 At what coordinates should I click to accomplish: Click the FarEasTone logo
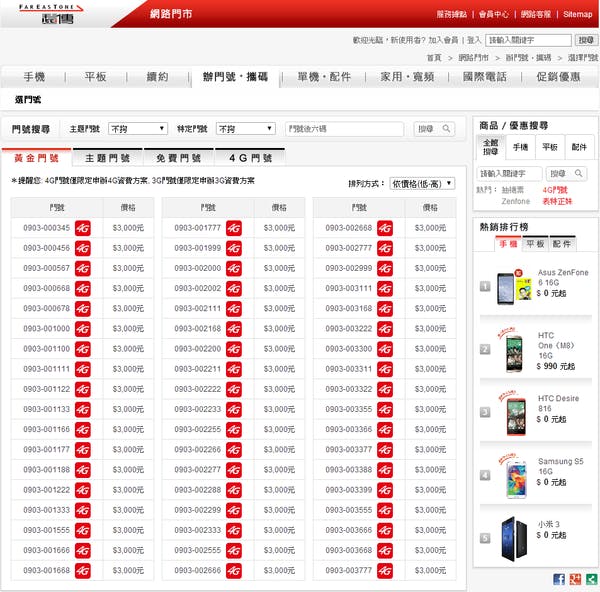(51, 14)
